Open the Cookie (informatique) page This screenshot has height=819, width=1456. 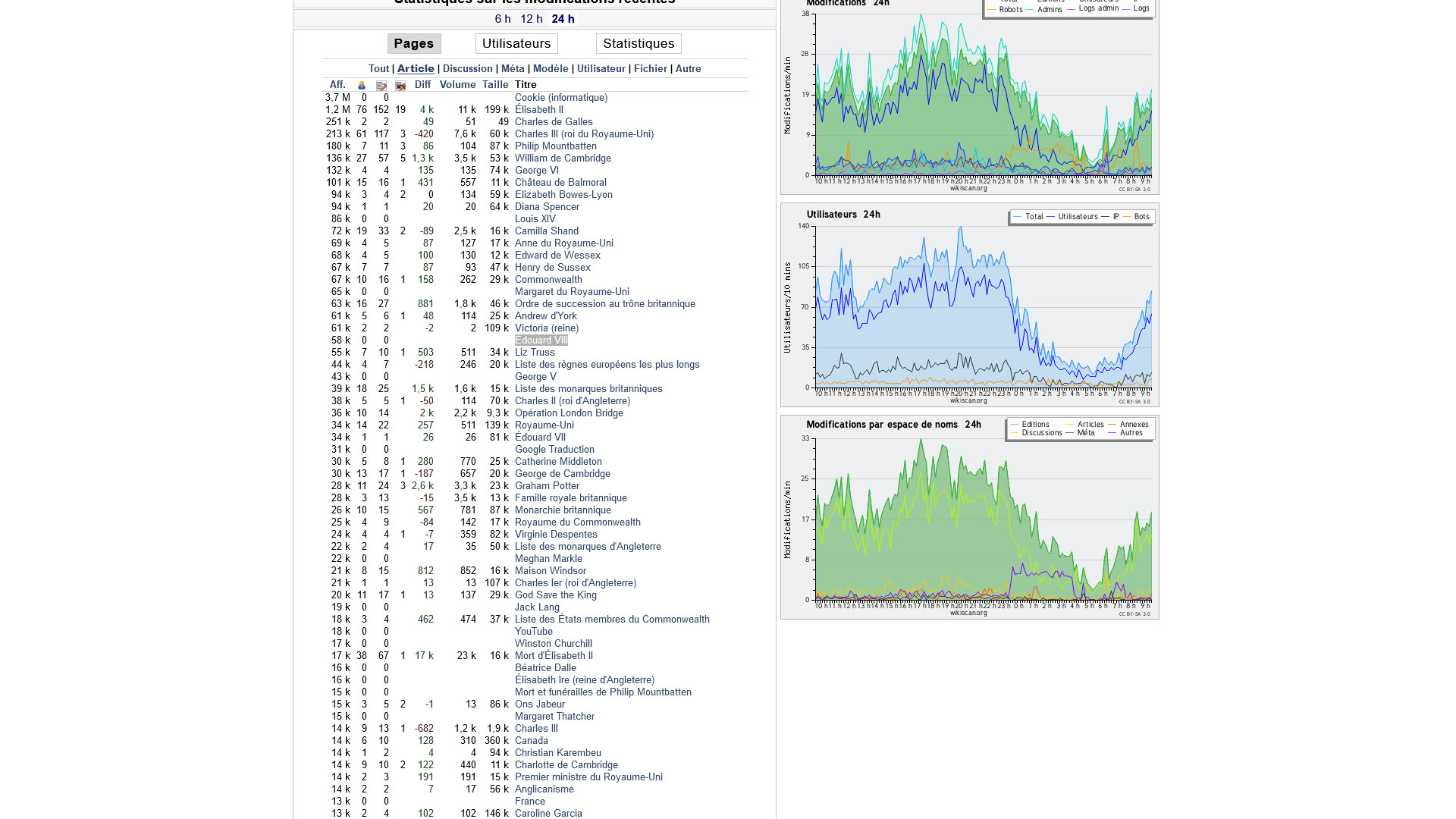561,98
